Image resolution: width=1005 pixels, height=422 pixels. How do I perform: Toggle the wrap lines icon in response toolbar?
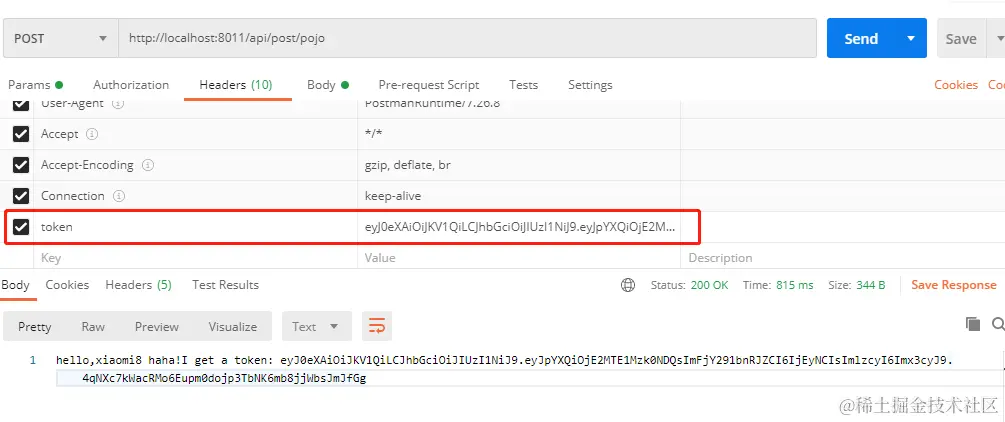point(377,326)
